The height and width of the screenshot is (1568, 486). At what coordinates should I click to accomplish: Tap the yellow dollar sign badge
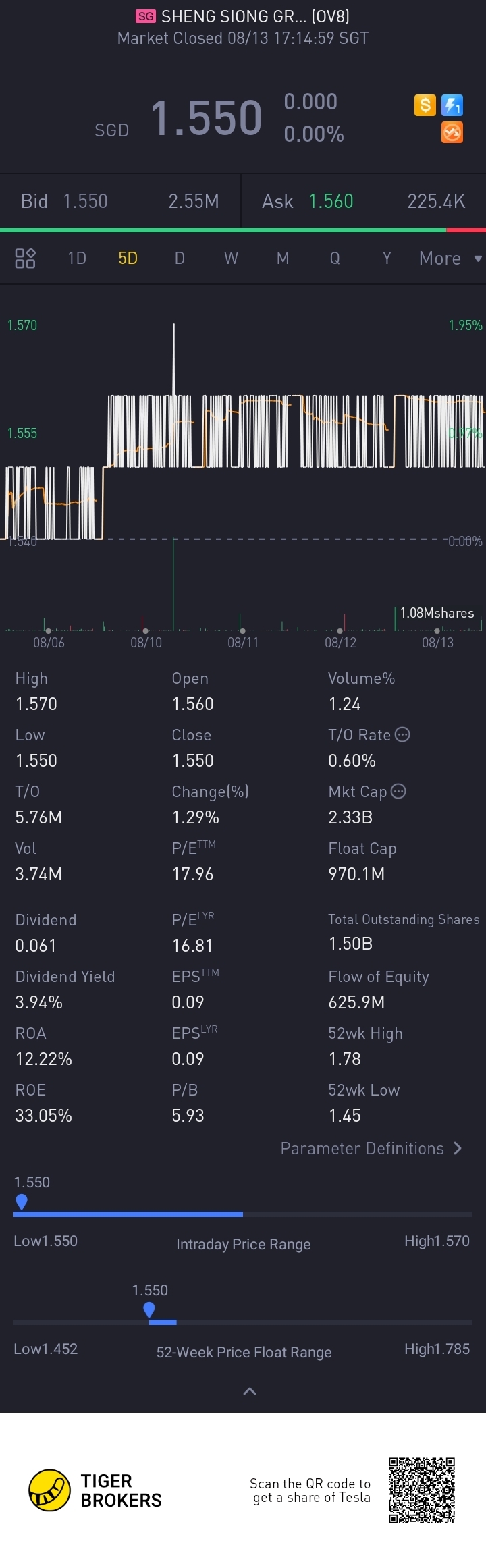(x=425, y=105)
